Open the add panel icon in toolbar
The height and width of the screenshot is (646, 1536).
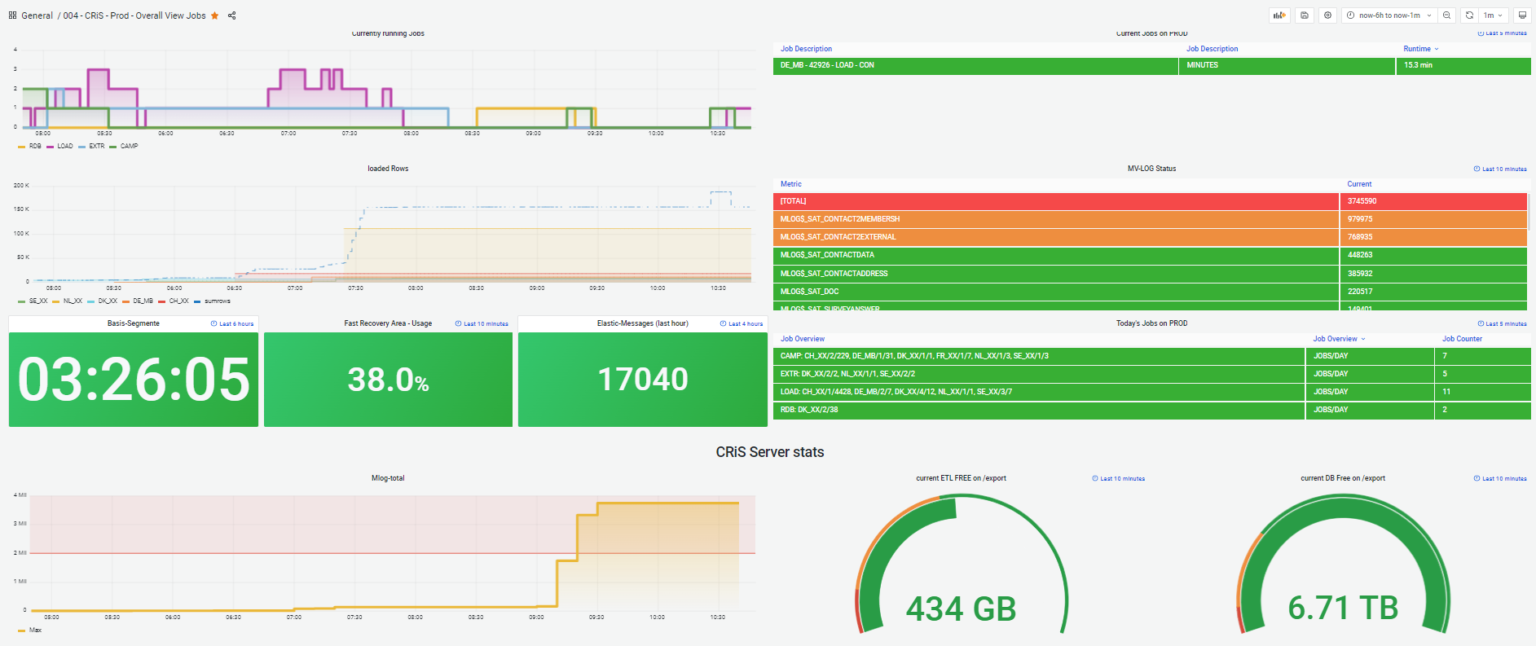(x=1279, y=15)
